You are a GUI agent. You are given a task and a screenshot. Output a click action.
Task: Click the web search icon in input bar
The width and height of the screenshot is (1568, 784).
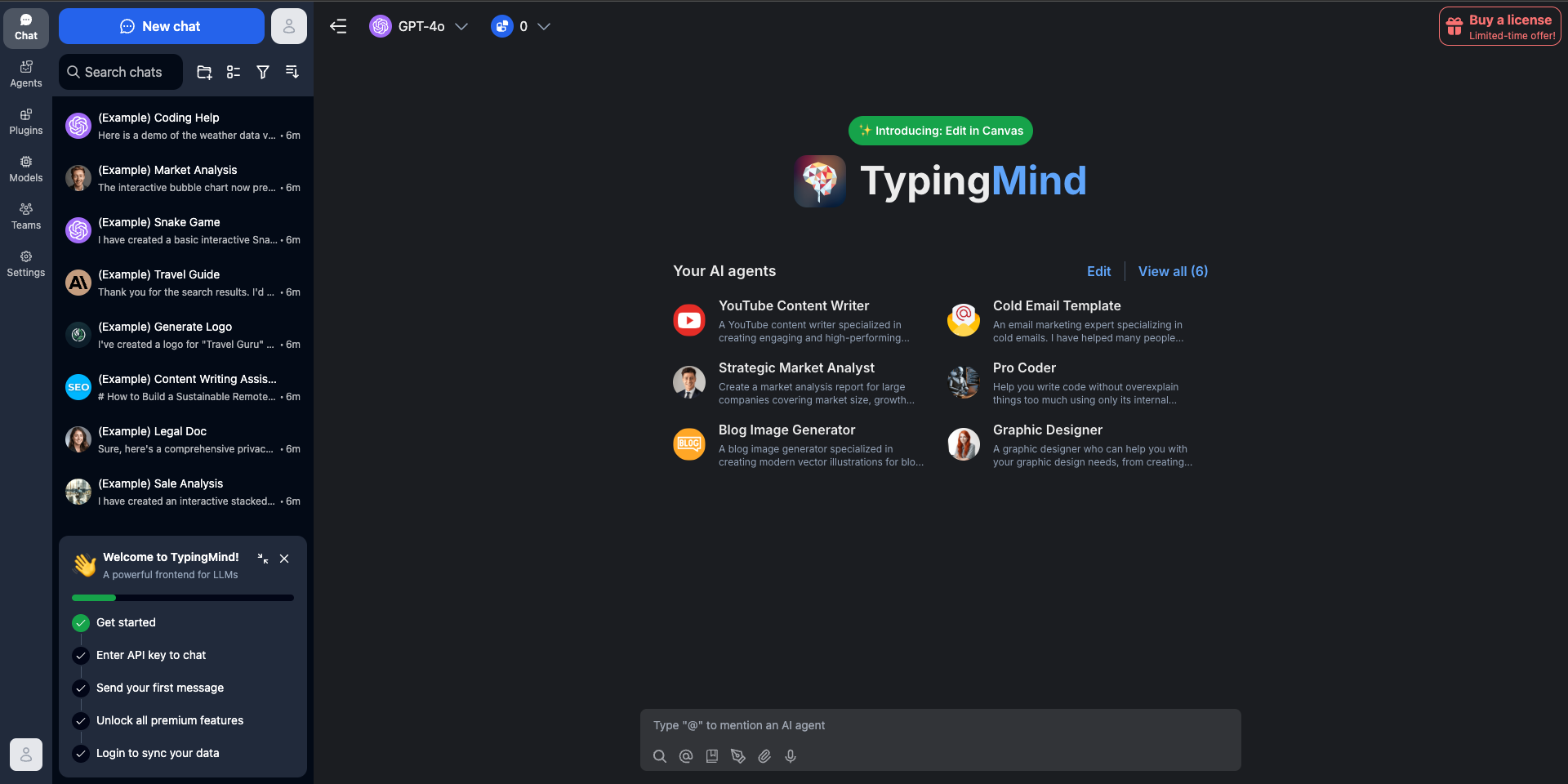(x=660, y=756)
